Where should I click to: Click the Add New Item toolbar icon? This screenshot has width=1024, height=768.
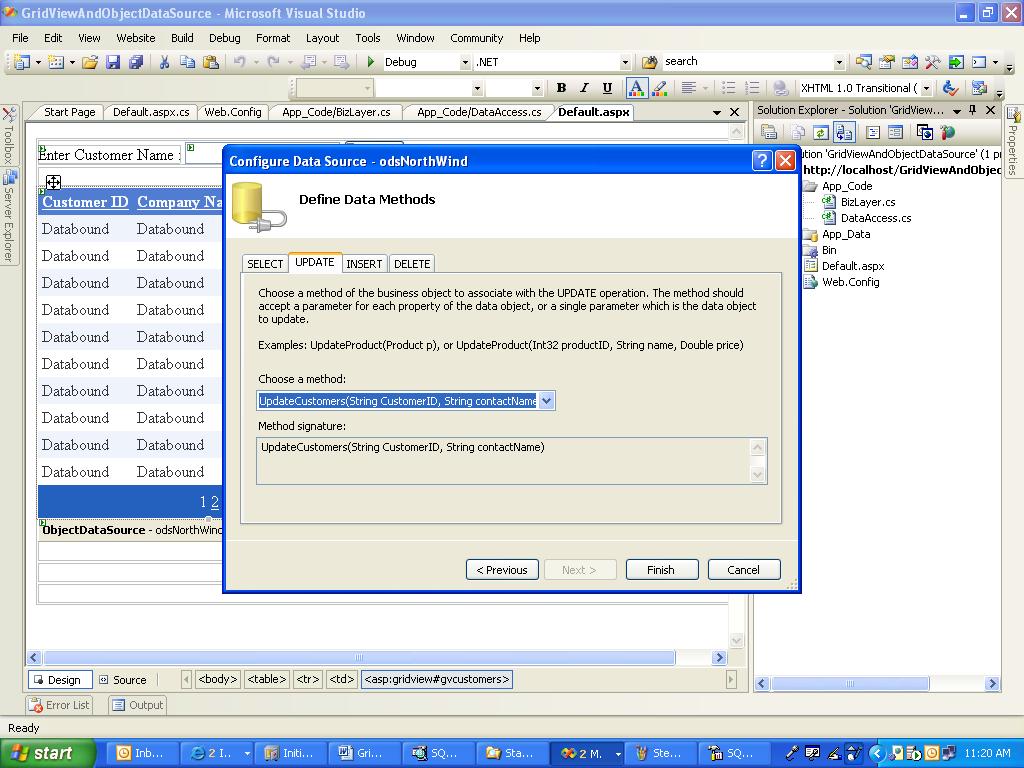56,62
